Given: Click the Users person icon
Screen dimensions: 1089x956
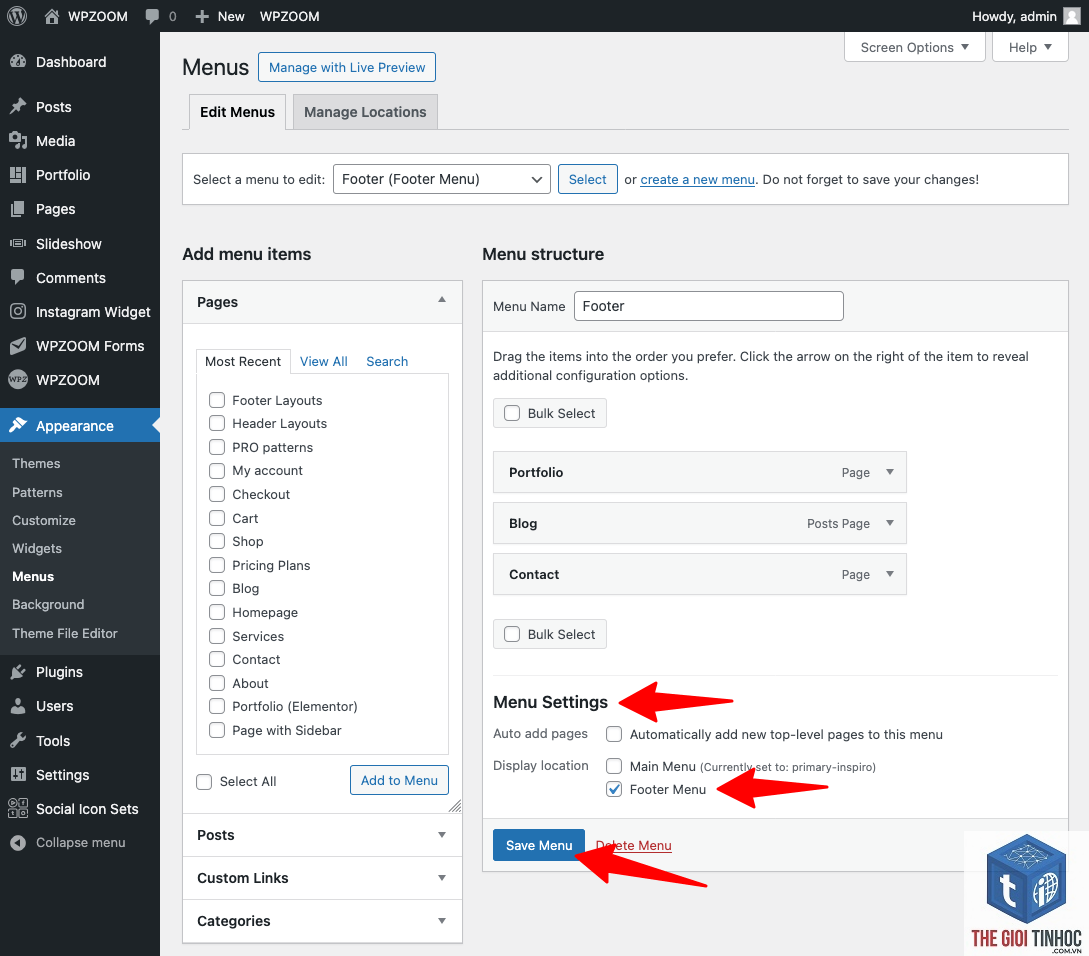Looking at the screenshot, I should pos(18,706).
